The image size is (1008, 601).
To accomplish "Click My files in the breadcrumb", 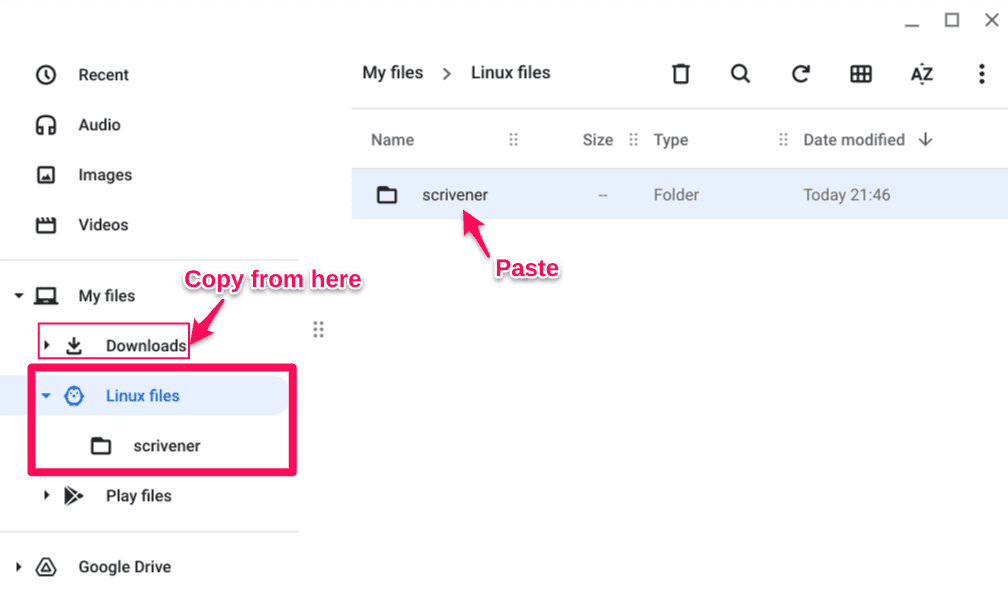I will pos(393,73).
